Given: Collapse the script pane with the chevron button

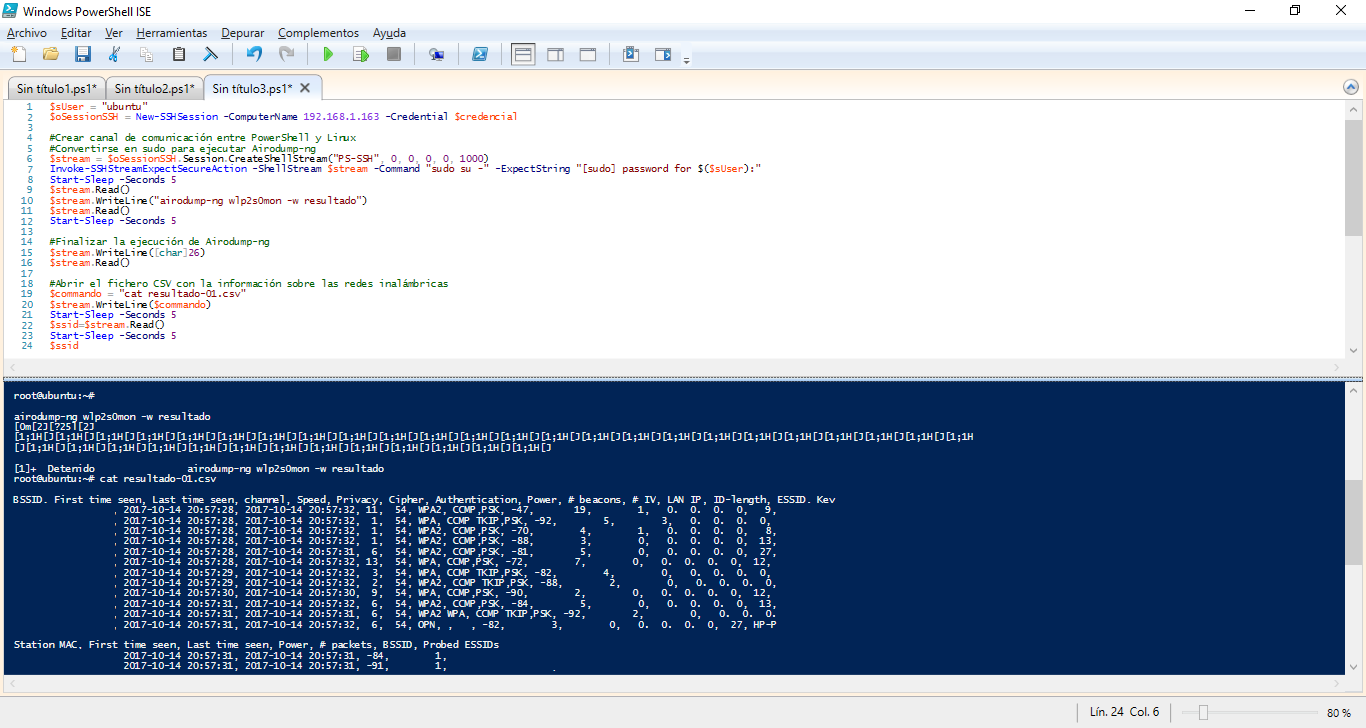Looking at the screenshot, I should tap(1351, 87).
